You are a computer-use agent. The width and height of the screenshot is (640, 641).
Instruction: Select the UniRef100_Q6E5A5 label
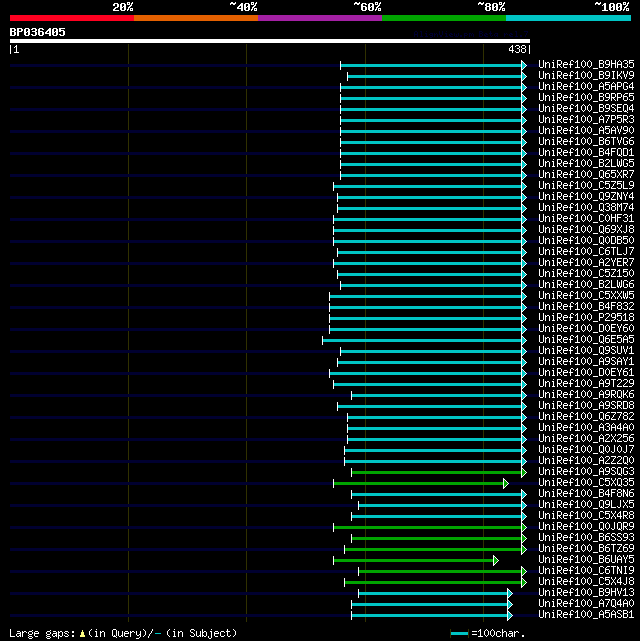point(586,340)
